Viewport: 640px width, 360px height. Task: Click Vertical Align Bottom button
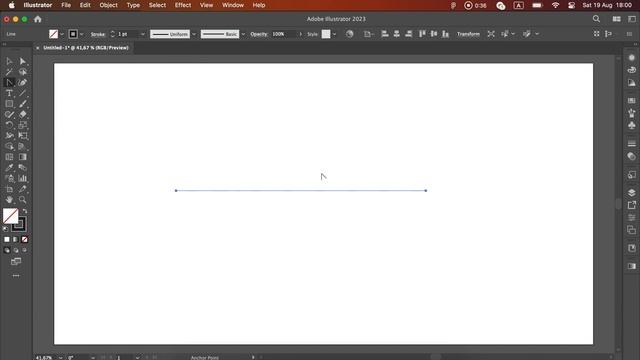point(445,34)
